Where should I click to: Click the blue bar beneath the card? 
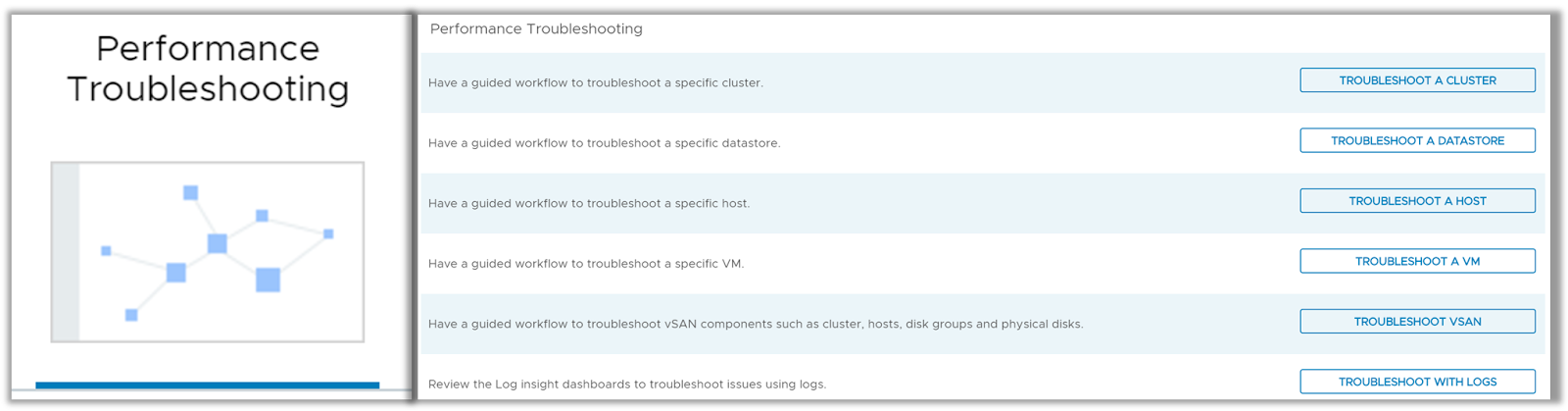pos(208,385)
